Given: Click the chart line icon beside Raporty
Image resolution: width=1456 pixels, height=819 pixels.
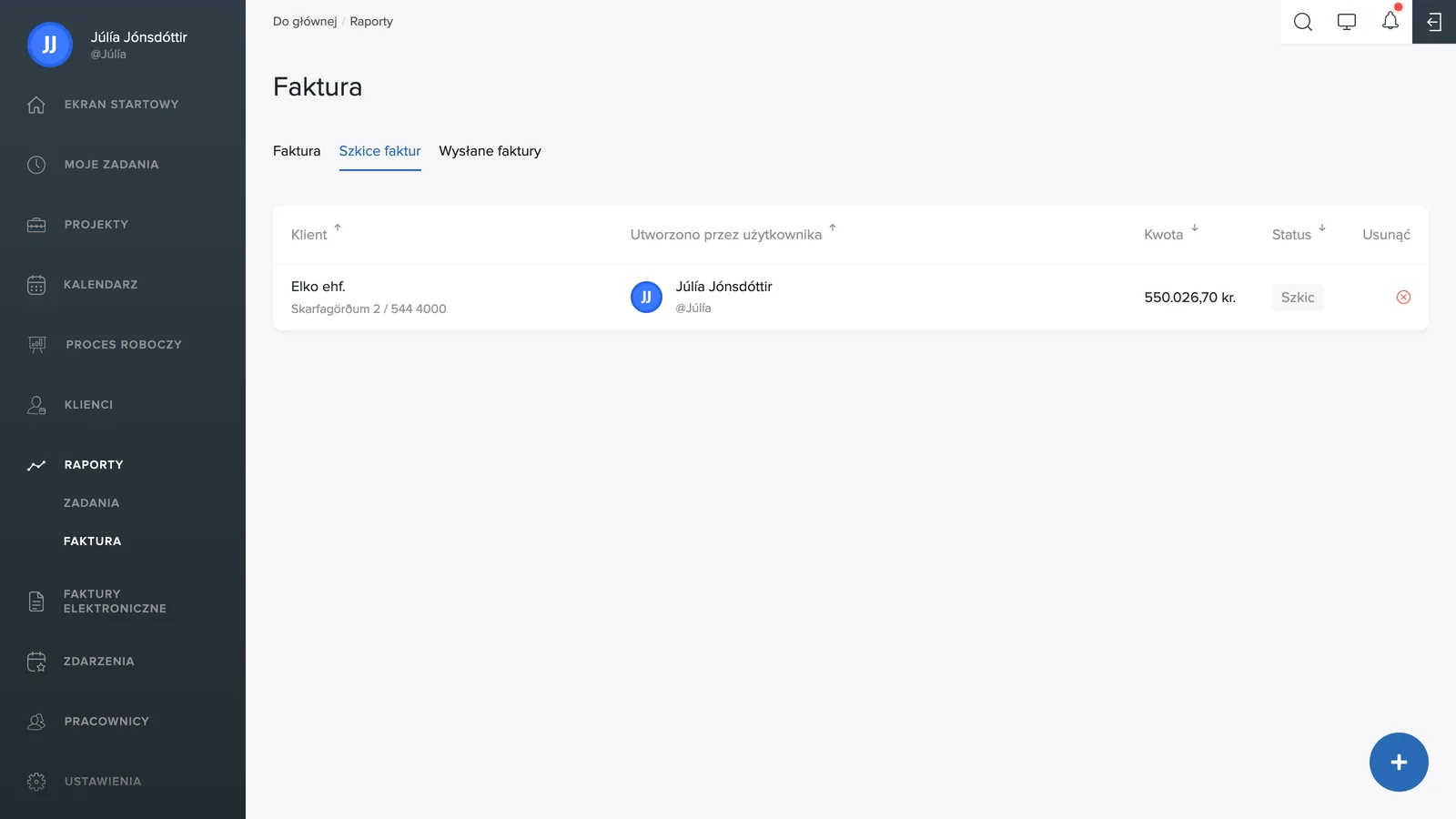Looking at the screenshot, I should (36, 465).
